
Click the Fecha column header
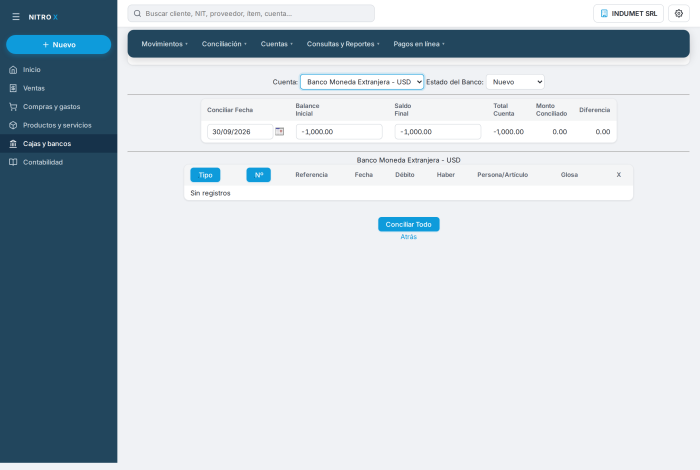click(x=364, y=175)
